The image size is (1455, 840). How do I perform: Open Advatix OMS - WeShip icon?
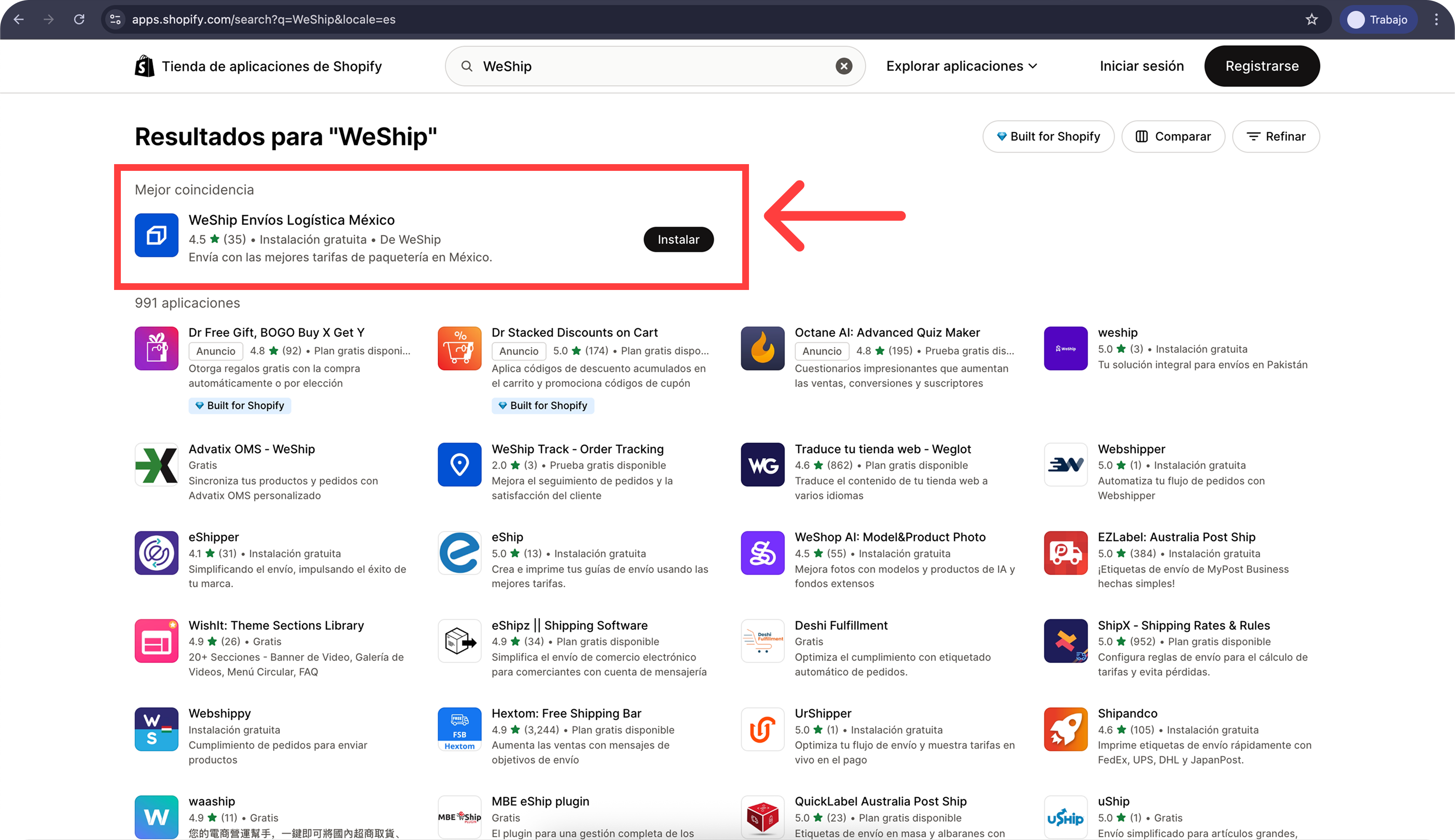tap(157, 465)
